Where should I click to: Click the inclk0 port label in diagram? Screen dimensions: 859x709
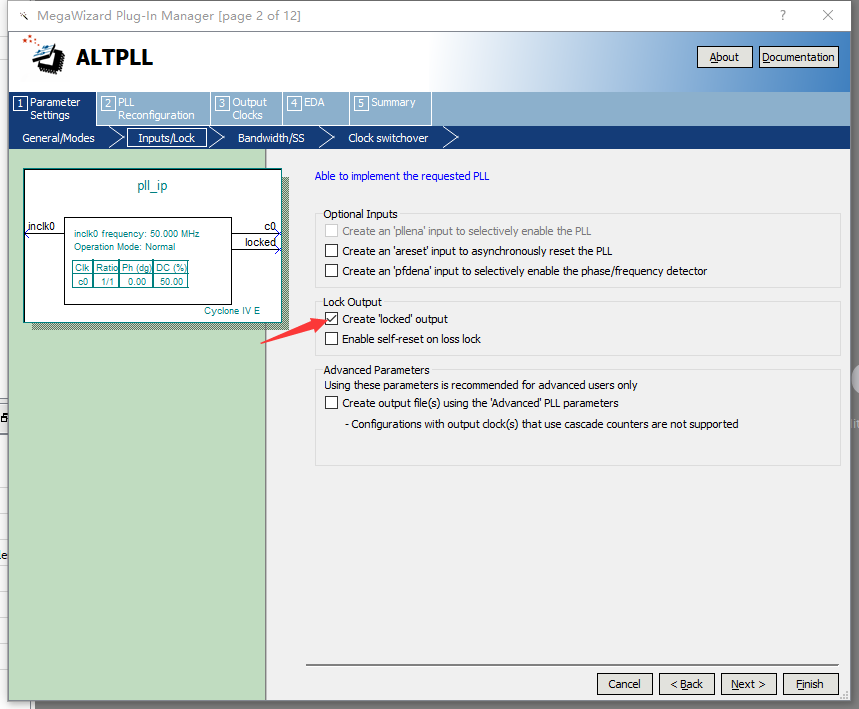[x=41, y=226]
